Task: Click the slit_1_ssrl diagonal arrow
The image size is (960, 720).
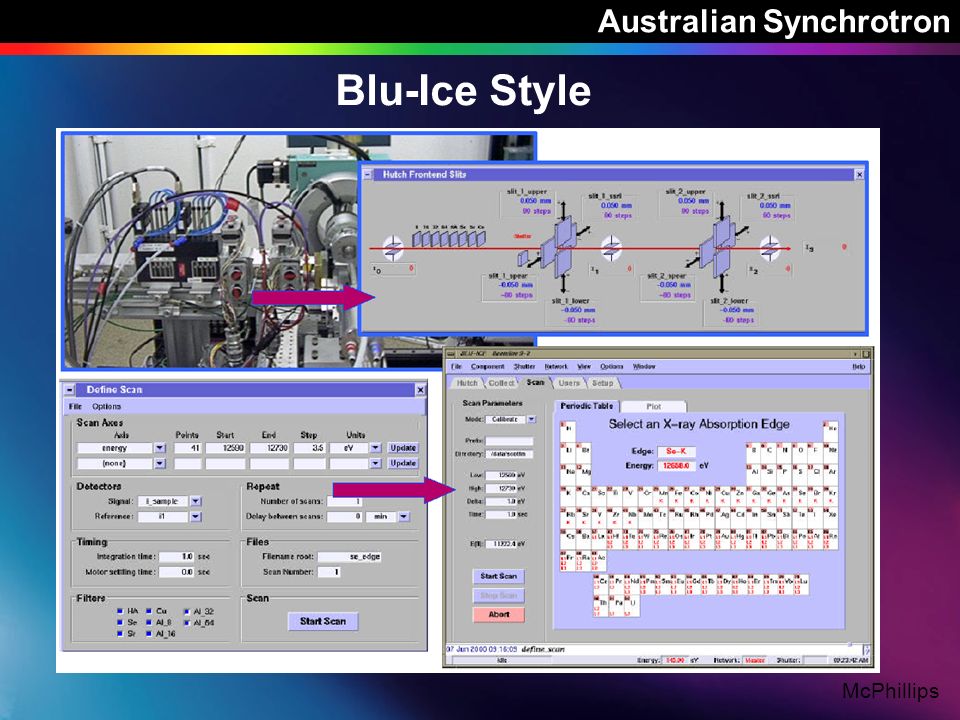Action: 583,231
